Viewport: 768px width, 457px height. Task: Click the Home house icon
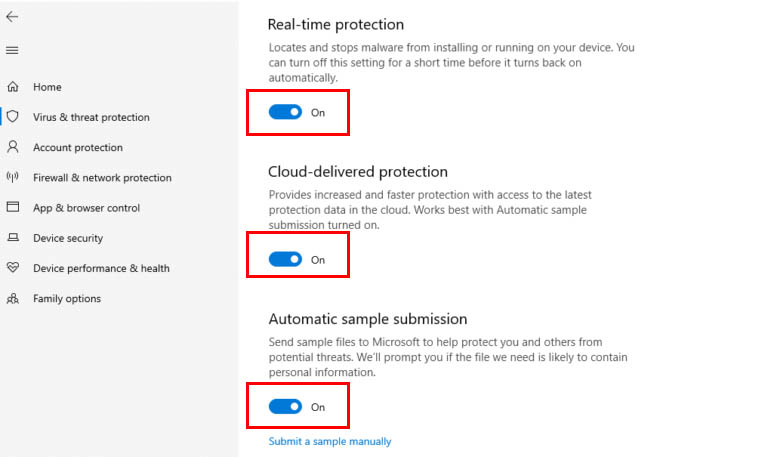point(13,87)
